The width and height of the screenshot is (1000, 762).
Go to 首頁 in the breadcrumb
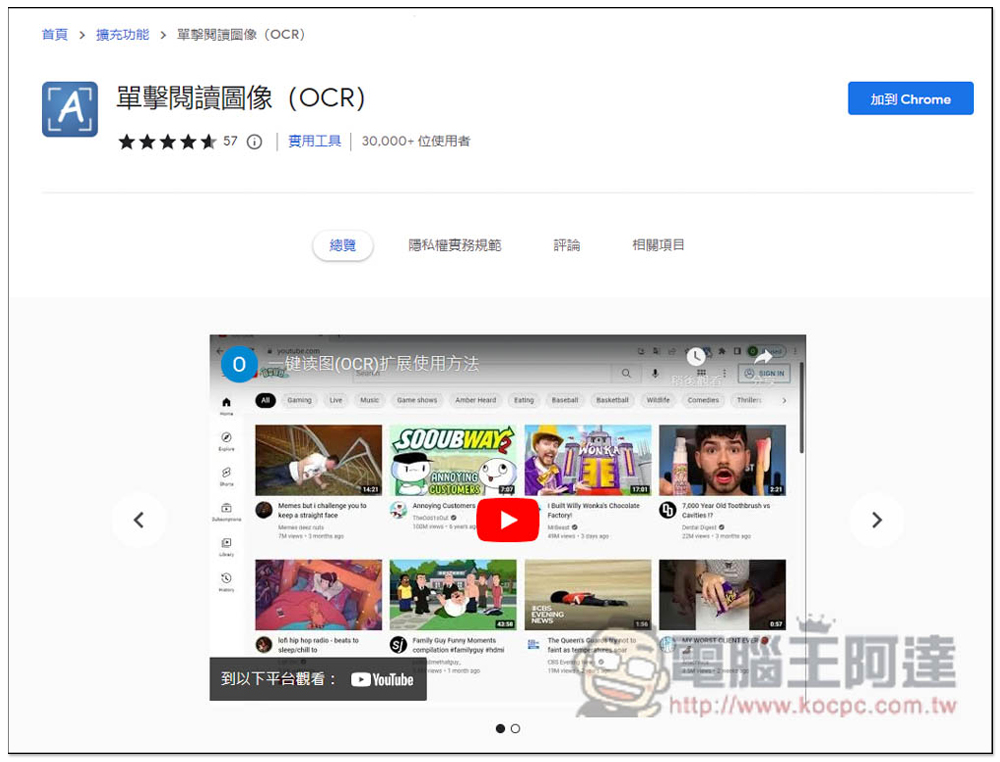tap(54, 35)
